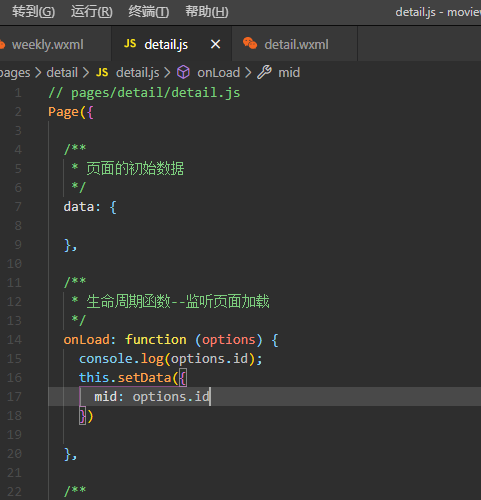Click the 'data: {' code line
This screenshot has width=481, height=500.
(90, 207)
